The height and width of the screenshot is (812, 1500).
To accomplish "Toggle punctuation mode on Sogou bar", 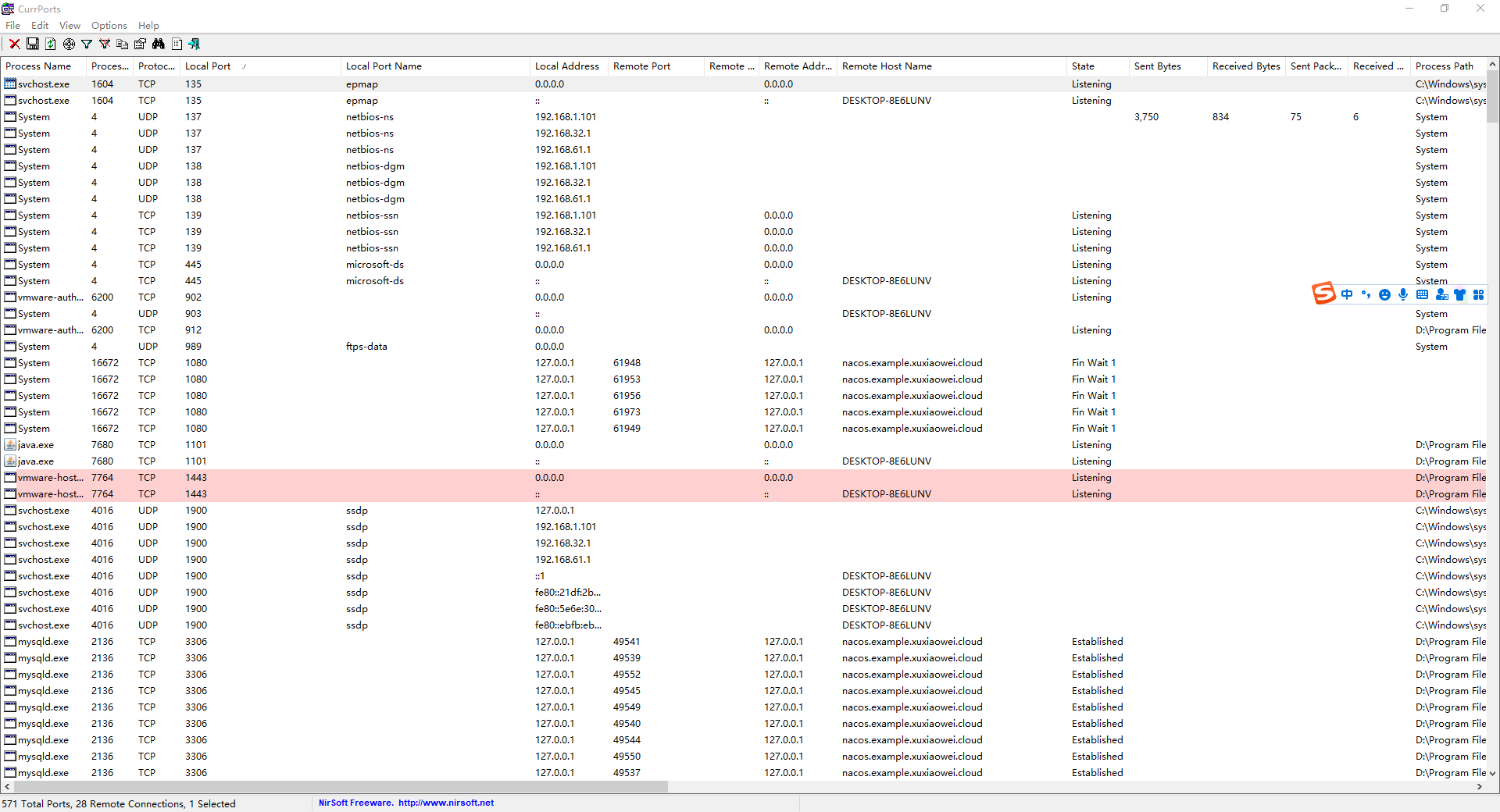I will (1366, 295).
